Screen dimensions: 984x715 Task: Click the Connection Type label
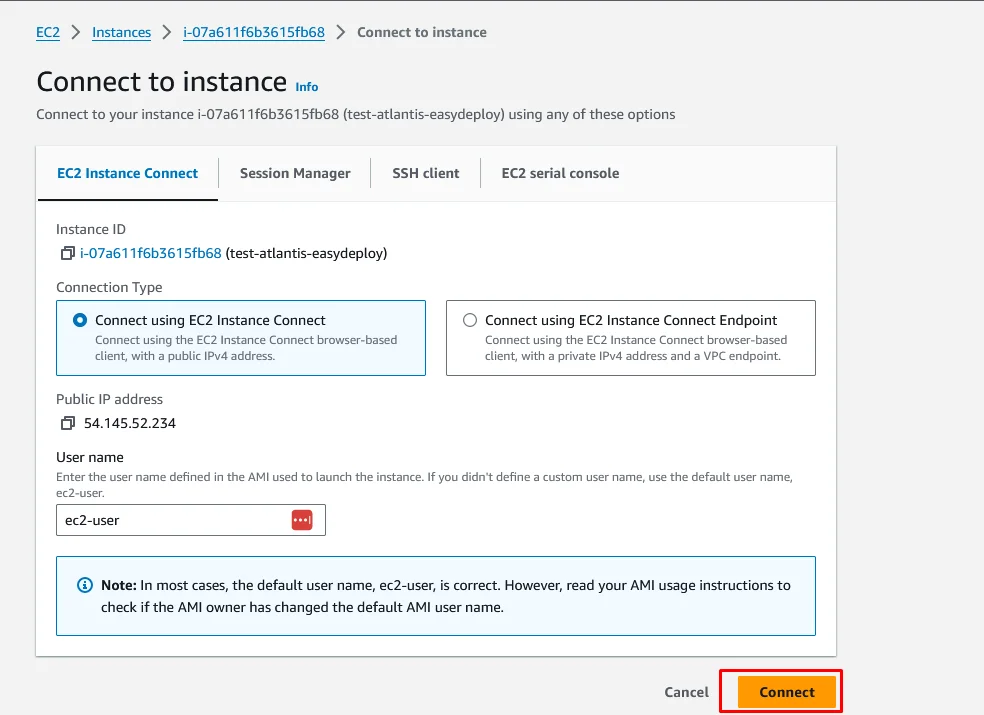click(109, 287)
